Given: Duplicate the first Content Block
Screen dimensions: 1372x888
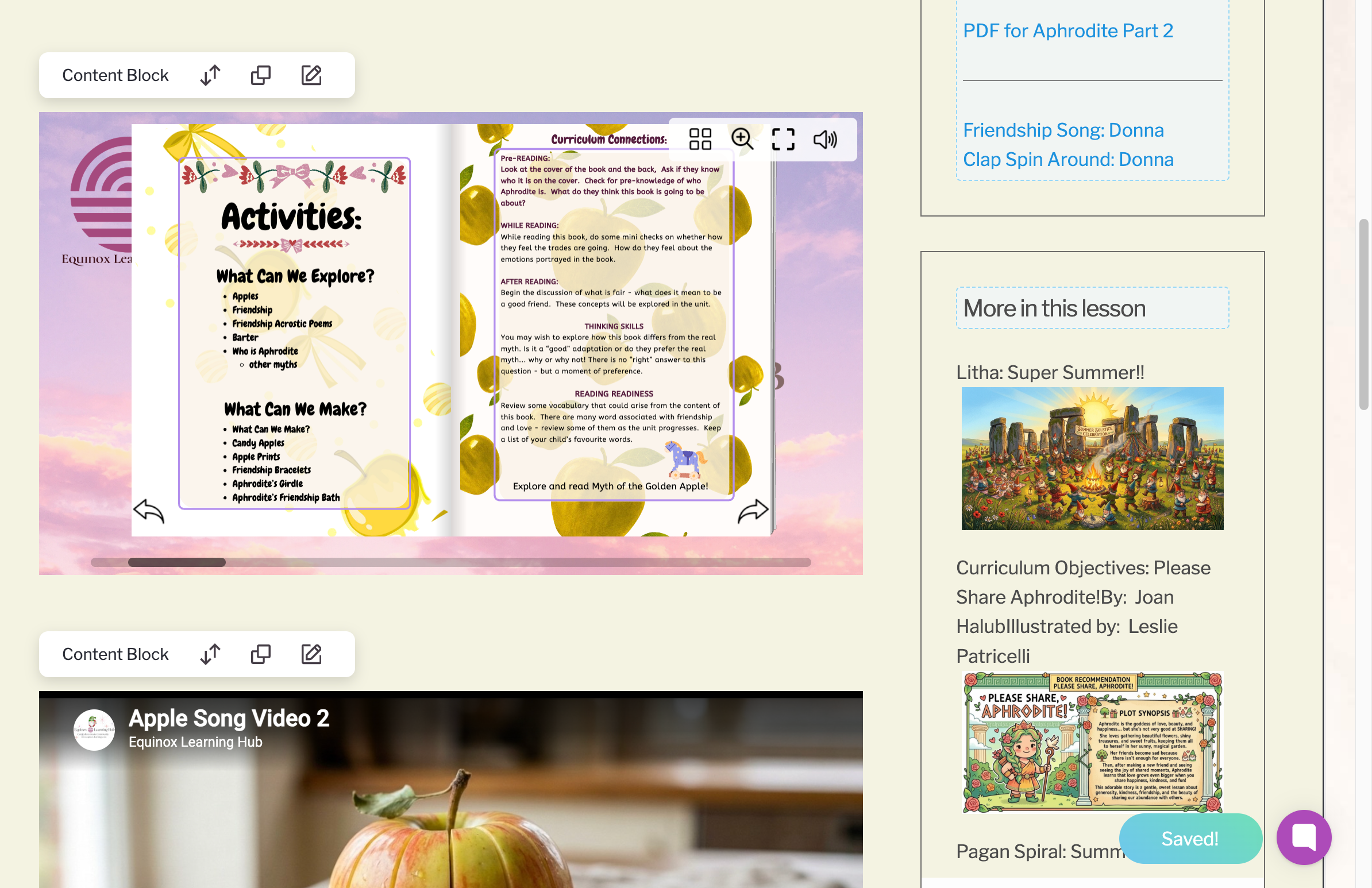Looking at the screenshot, I should click(x=261, y=75).
